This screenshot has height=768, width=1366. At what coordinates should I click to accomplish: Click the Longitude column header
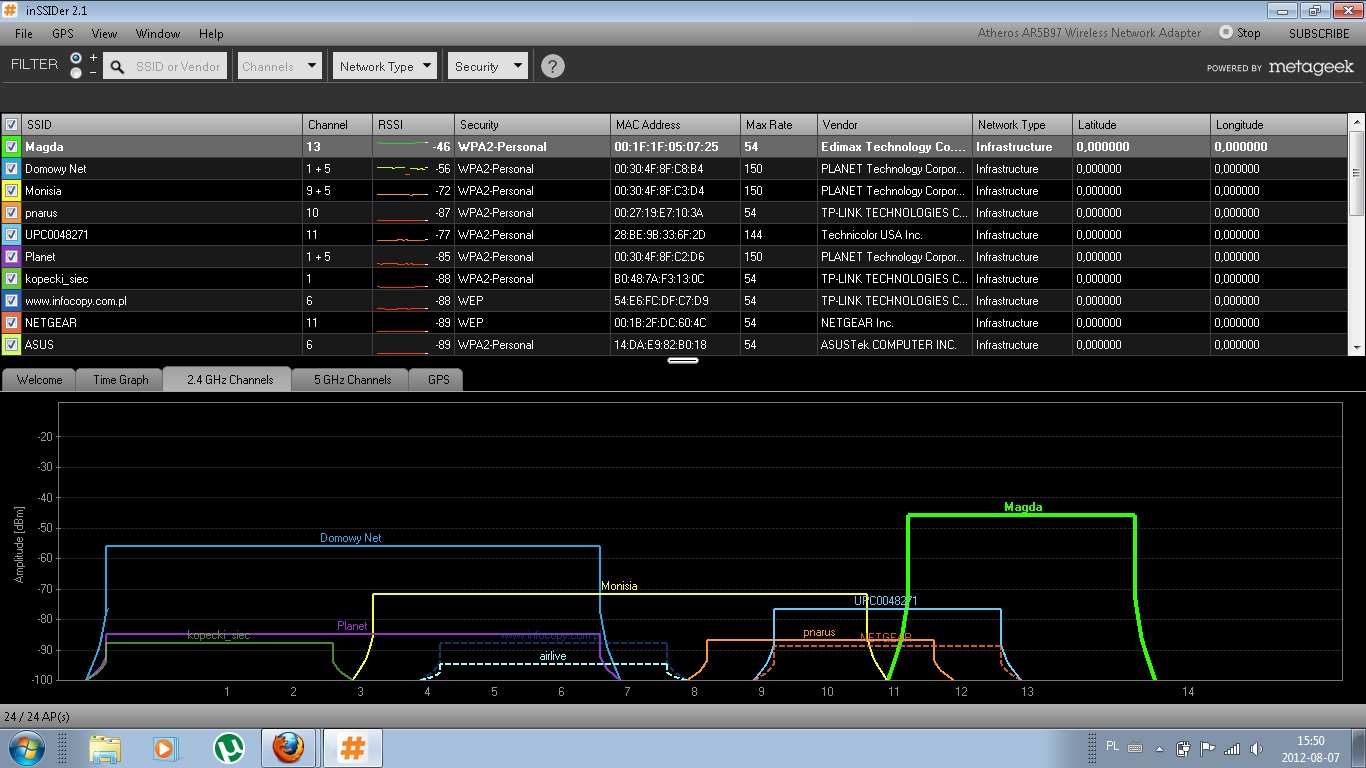pos(1279,124)
